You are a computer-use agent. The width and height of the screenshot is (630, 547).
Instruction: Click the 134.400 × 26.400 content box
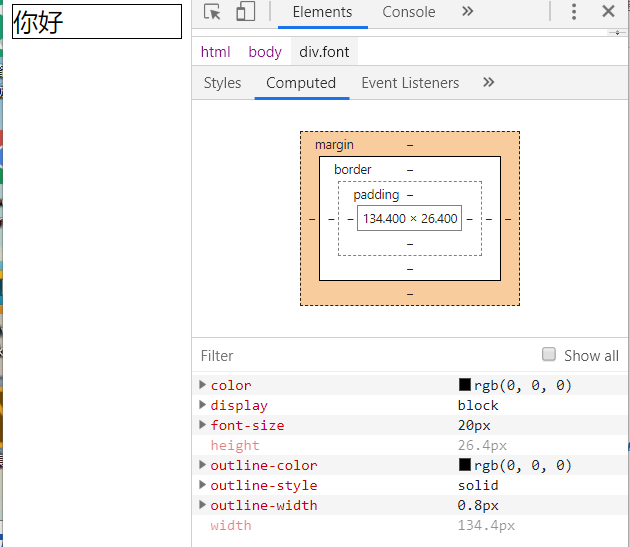pyautogui.click(x=409, y=218)
